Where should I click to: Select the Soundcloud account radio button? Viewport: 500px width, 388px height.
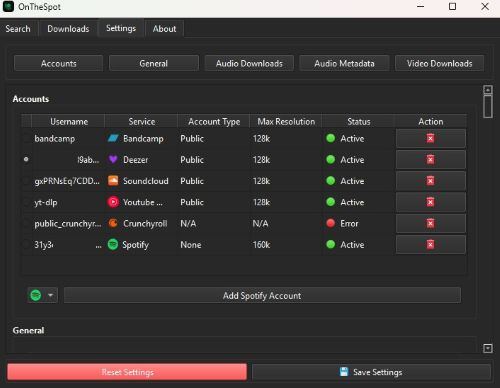point(26,181)
